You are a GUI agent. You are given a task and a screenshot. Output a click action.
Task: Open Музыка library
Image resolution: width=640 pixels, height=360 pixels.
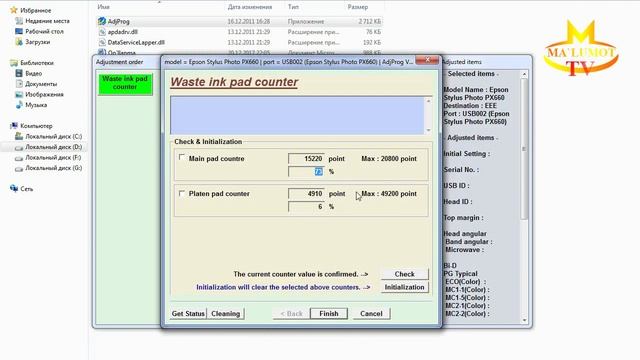click(36, 105)
